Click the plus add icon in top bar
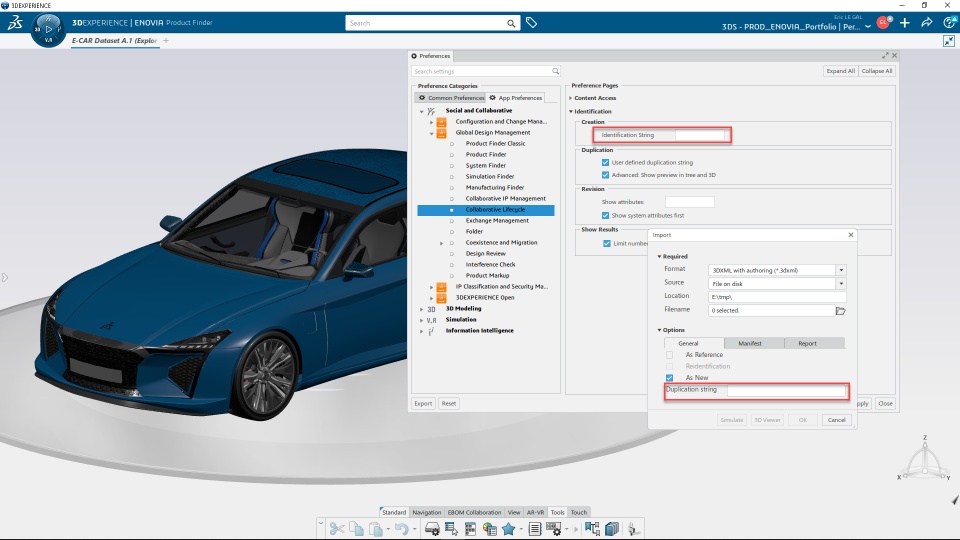The image size is (960, 540). pos(905,23)
